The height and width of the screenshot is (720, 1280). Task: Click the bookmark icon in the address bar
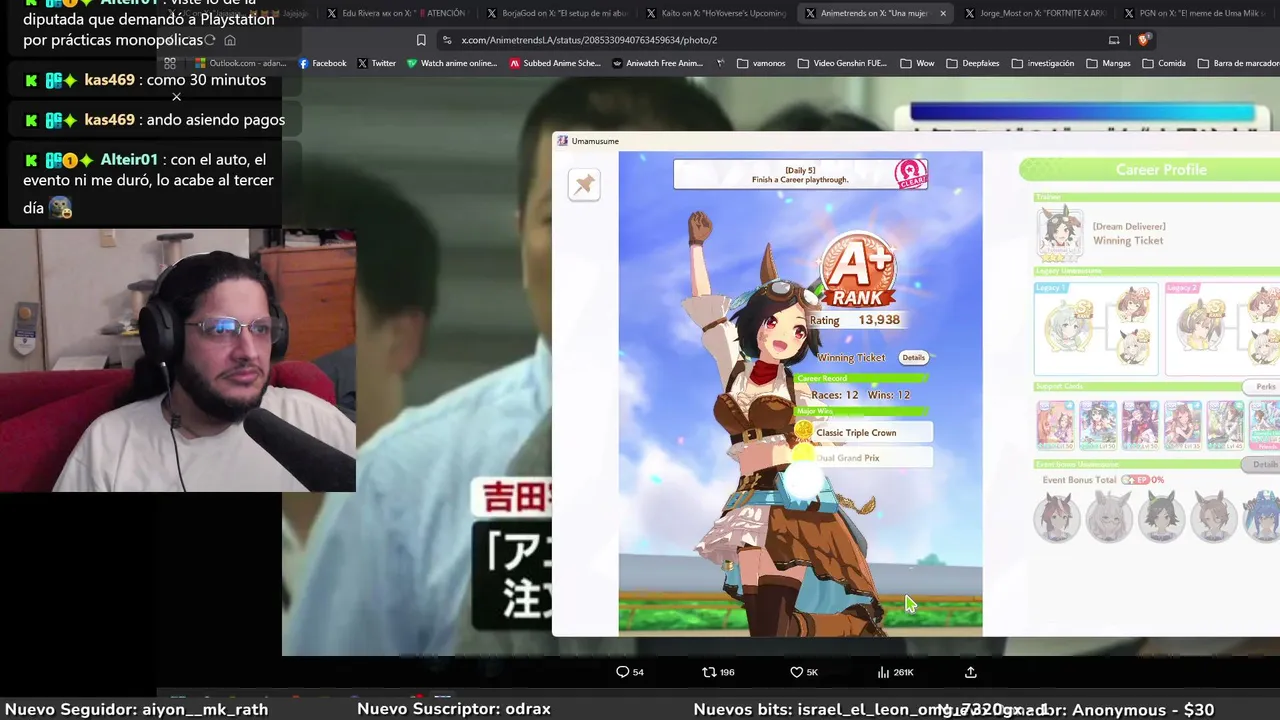coord(421,40)
